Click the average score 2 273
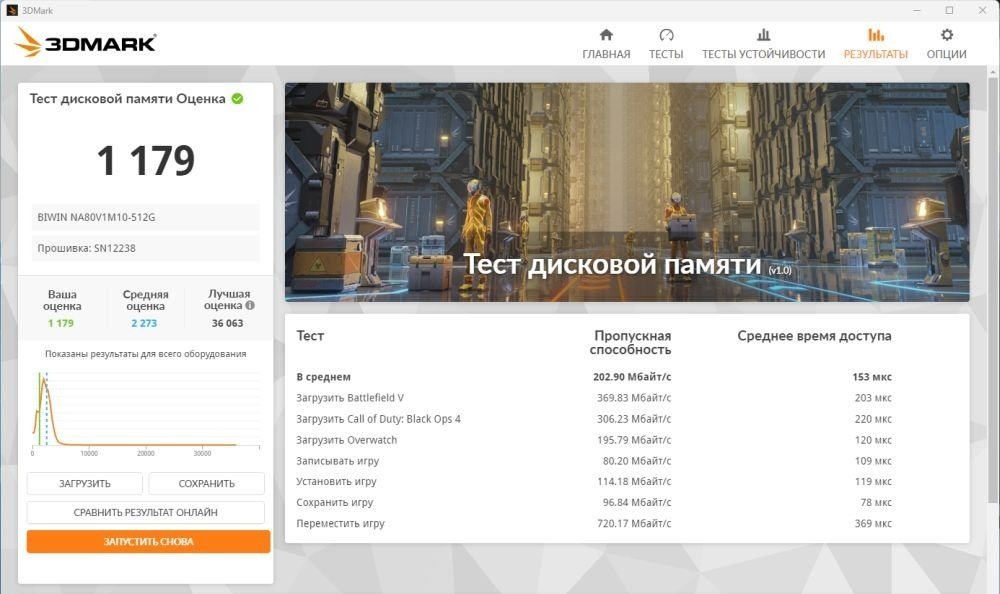This screenshot has height=594, width=1000. [x=144, y=323]
